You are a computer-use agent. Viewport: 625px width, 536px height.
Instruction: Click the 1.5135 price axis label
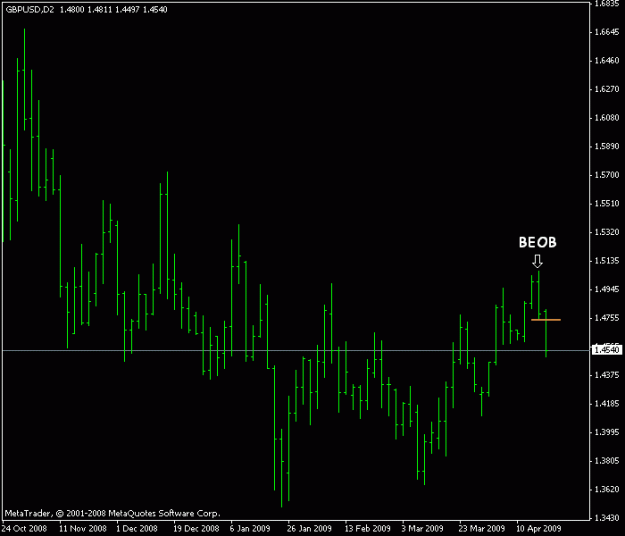607,261
